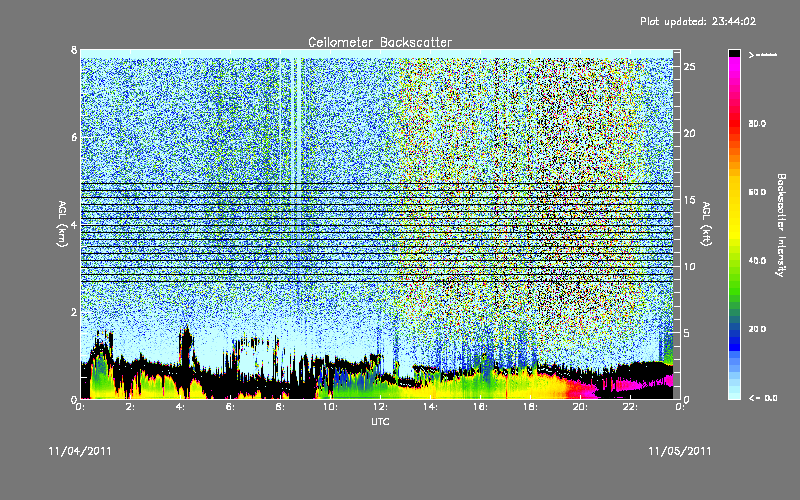Click the "20:" hour tick label
Viewport: 800px width, 500px height.
point(580,407)
